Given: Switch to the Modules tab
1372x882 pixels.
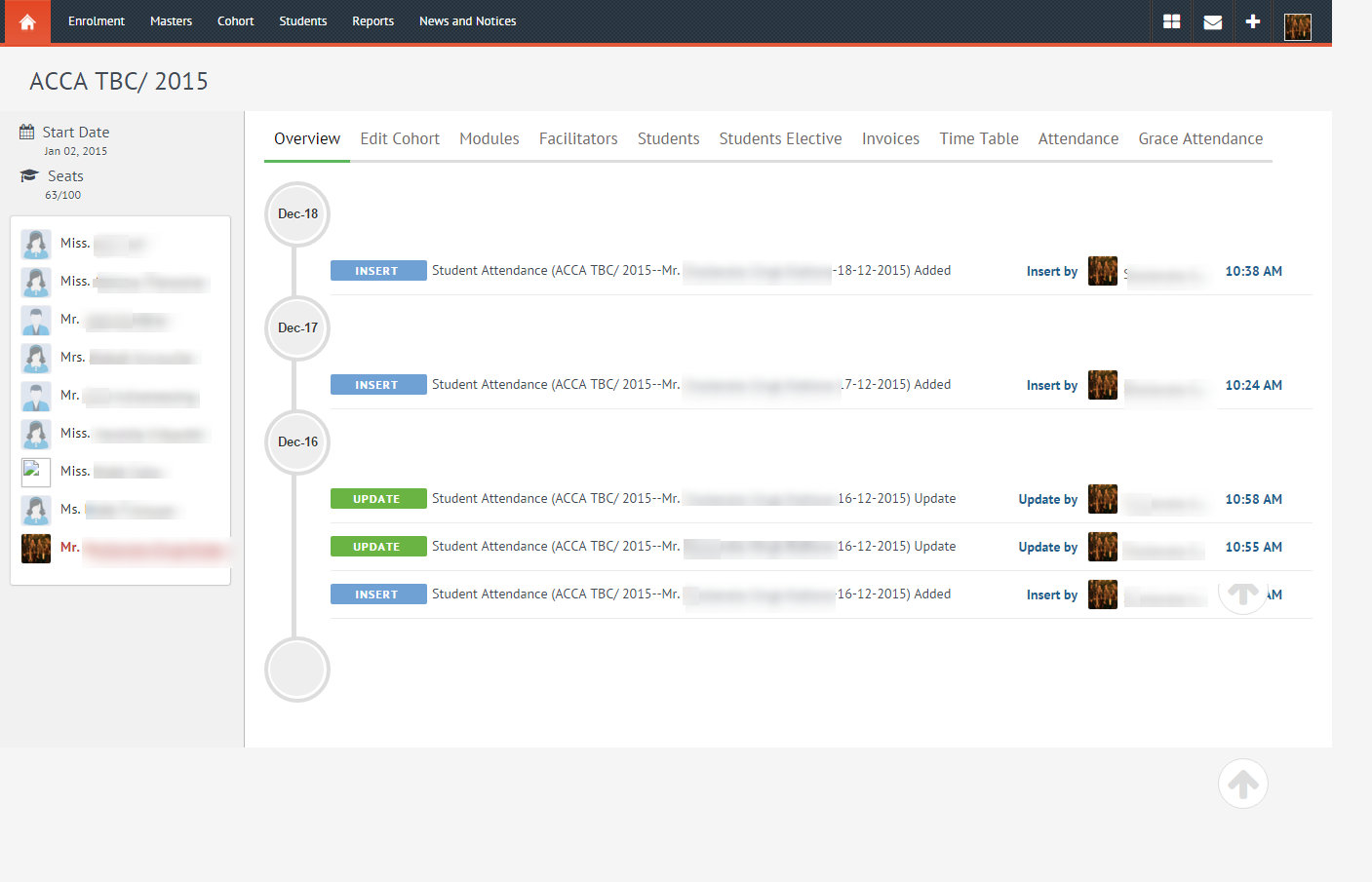Looking at the screenshot, I should click(490, 138).
